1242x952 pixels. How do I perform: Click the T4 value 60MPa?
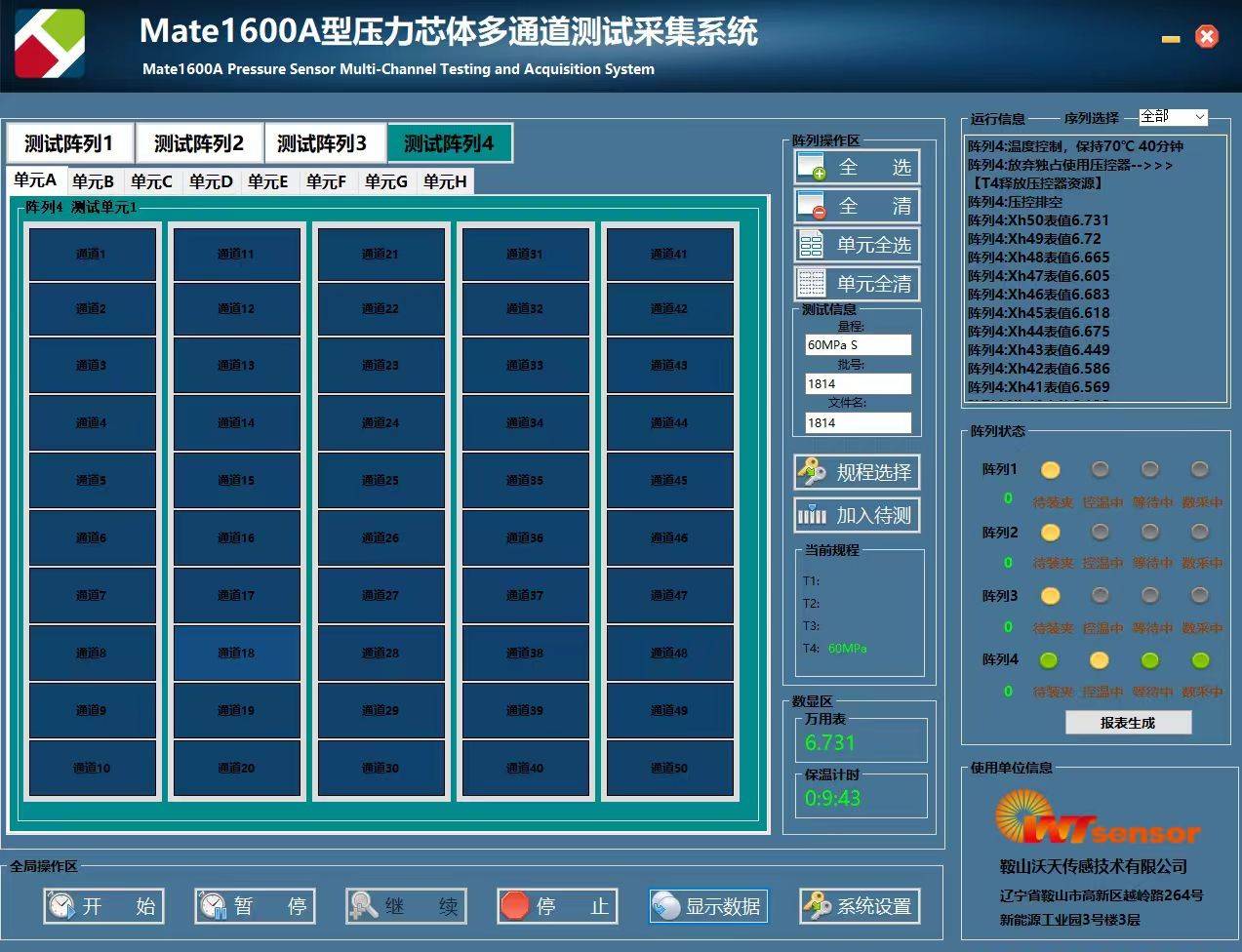847,648
